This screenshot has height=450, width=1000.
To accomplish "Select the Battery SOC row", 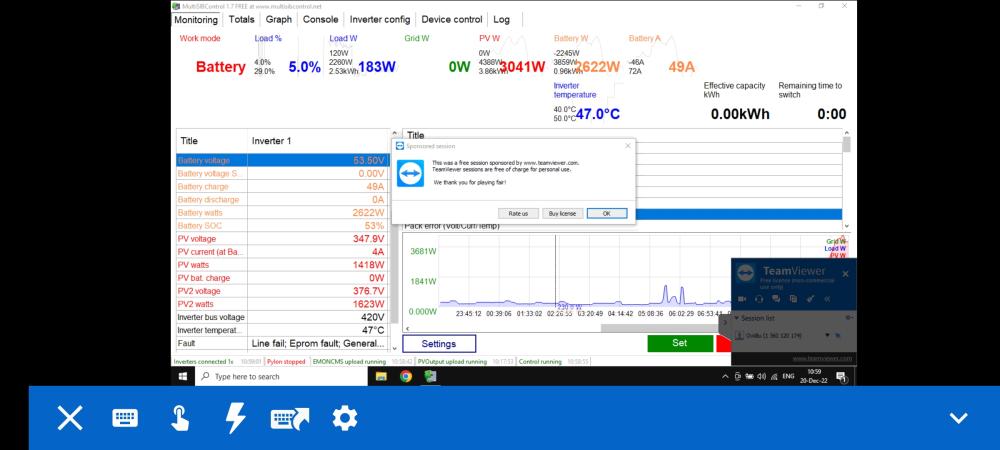I will (x=282, y=226).
